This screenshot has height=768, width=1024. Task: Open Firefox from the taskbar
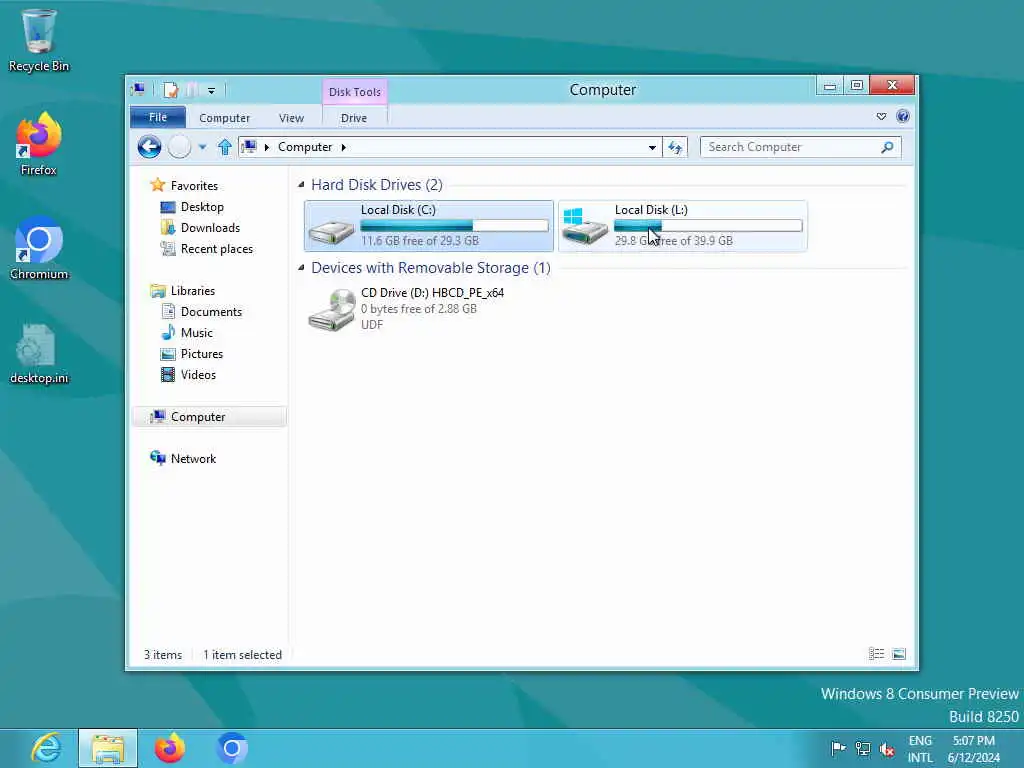pyautogui.click(x=170, y=748)
